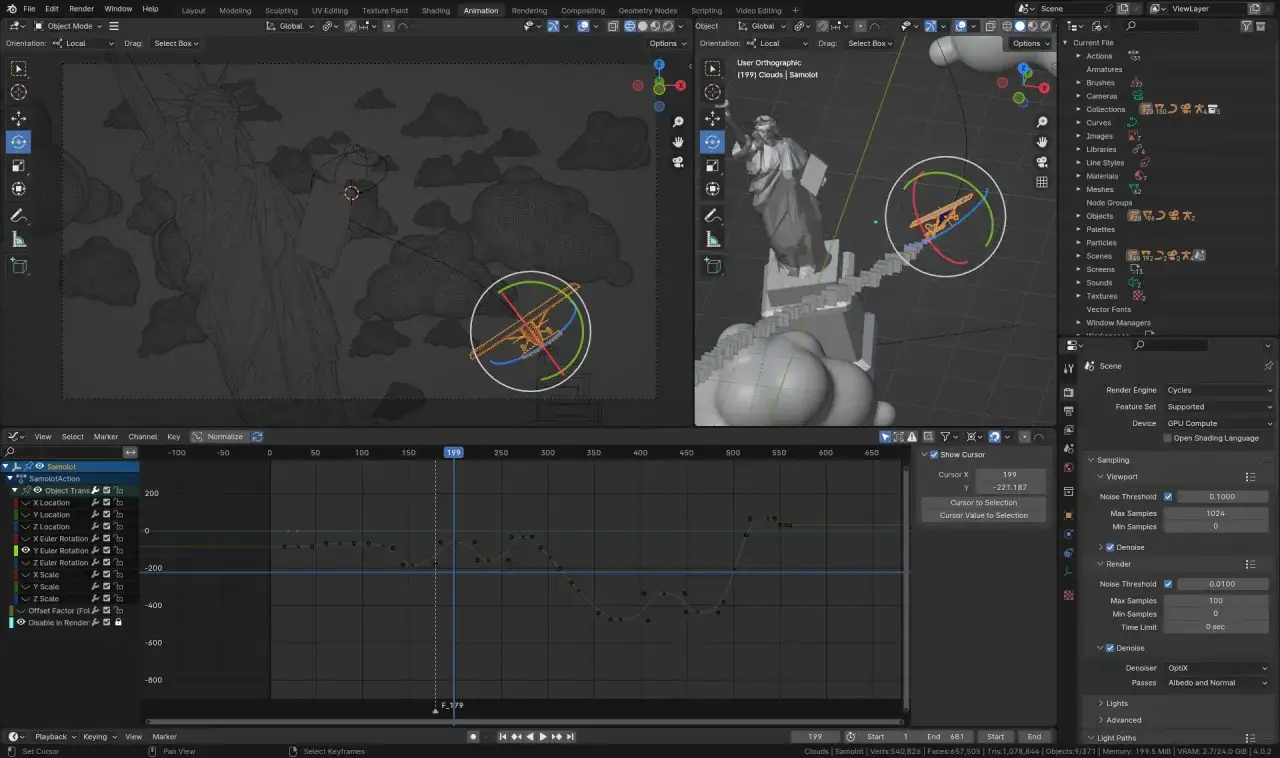Open the Render Engine dropdown showing Cycles
The height and width of the screenshot is (758, 1280).
pyautogui.click(x=1219, y=390)
